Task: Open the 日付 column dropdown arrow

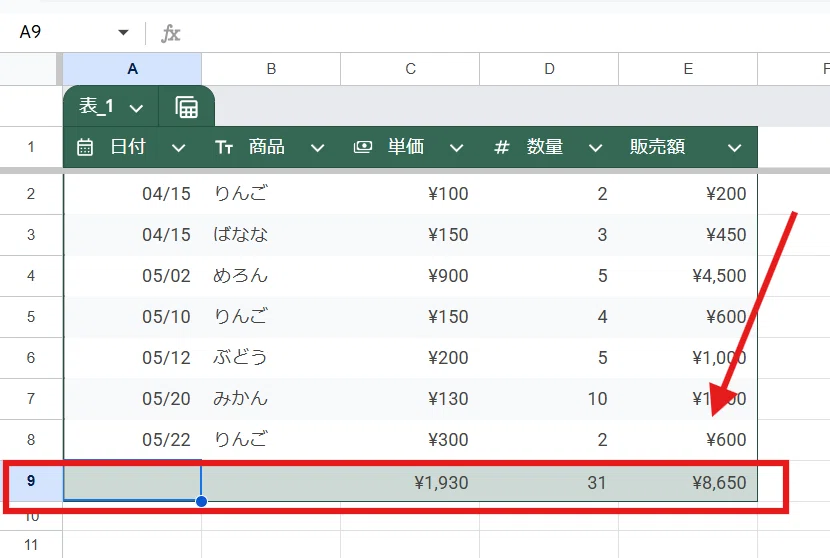Action: (x=178, y=148)
